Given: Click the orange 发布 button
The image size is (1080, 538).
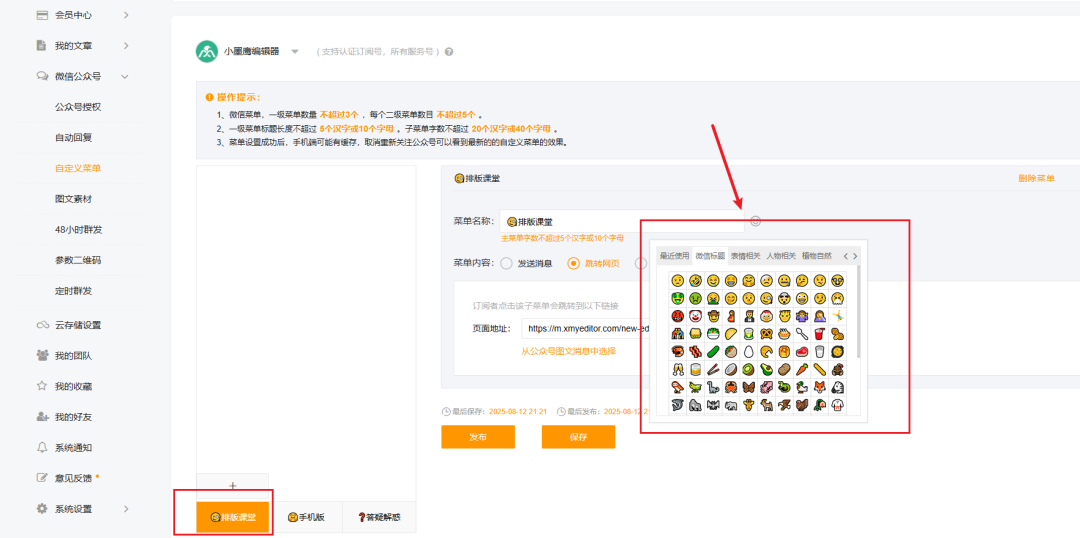Looking at the screenshot, I should pyautogui.click(x=478, y=437).
